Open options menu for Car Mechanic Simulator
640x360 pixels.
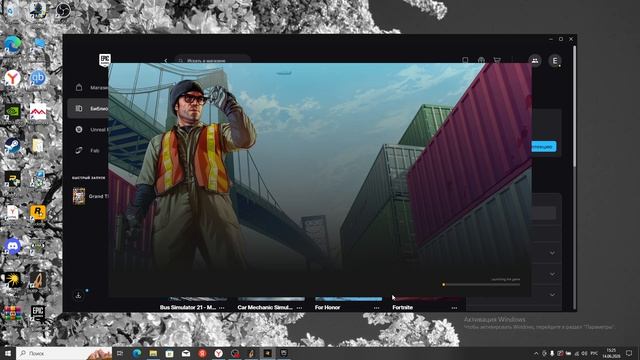click(x=299, y=308)
